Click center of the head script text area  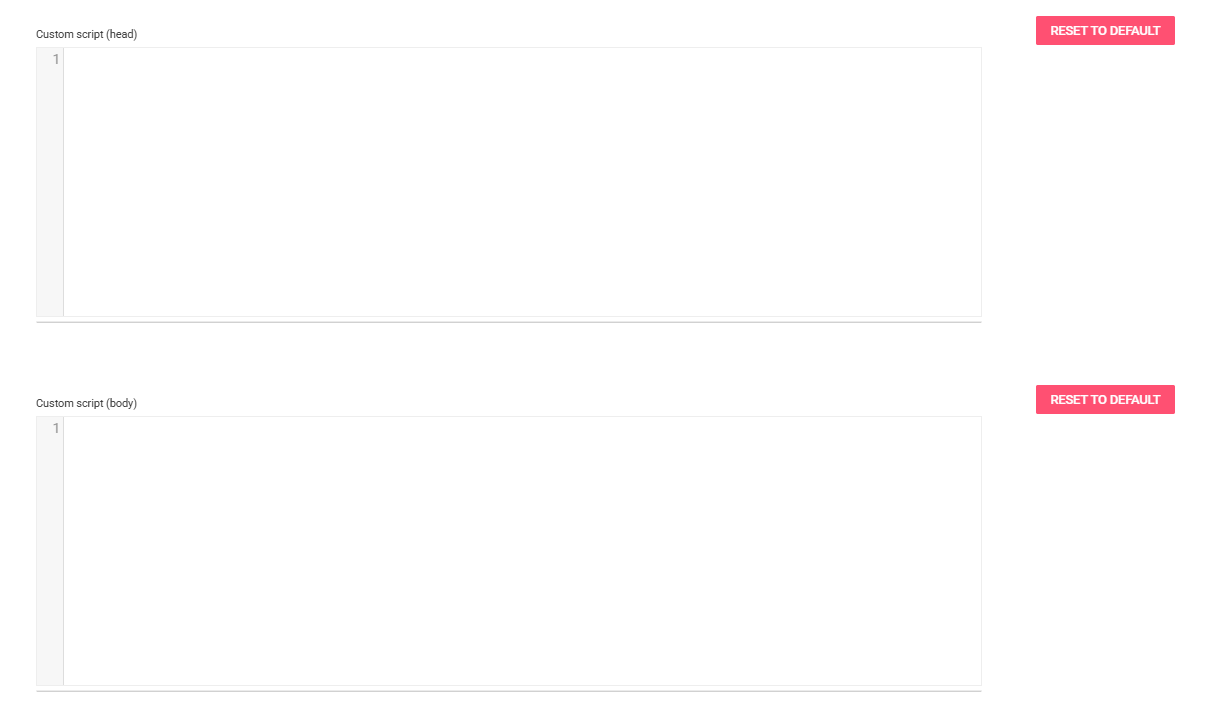pos(522,182)
